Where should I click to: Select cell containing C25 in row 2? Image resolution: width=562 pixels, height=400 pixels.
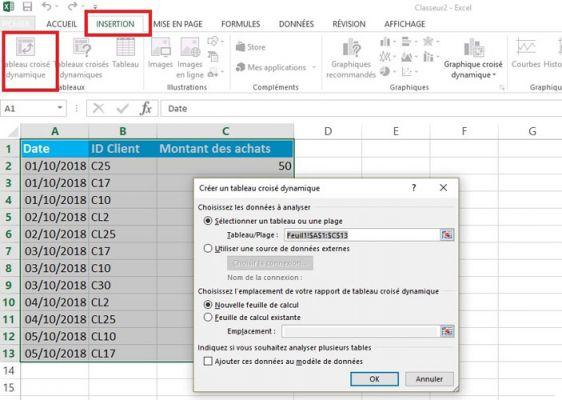(122, 166)
